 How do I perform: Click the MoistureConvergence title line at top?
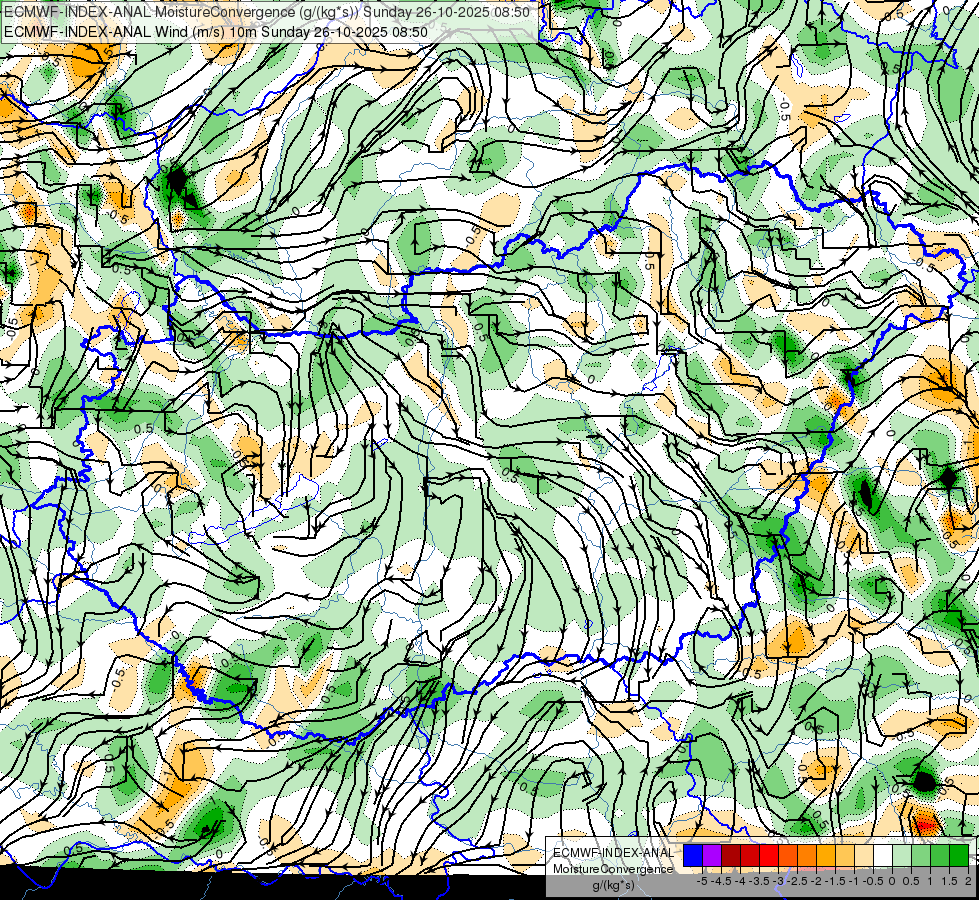click(267, 12)
